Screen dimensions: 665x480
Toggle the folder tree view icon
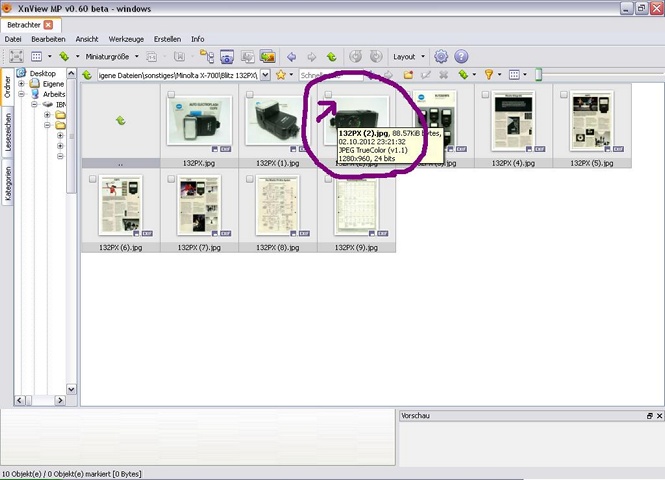pyautogui.click(x=207, y=56)
